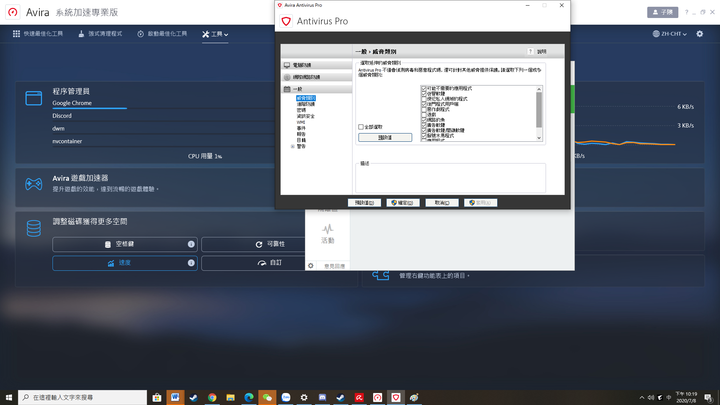
Task: Select the 目錄 tree item
Action: tap(301, 140)
